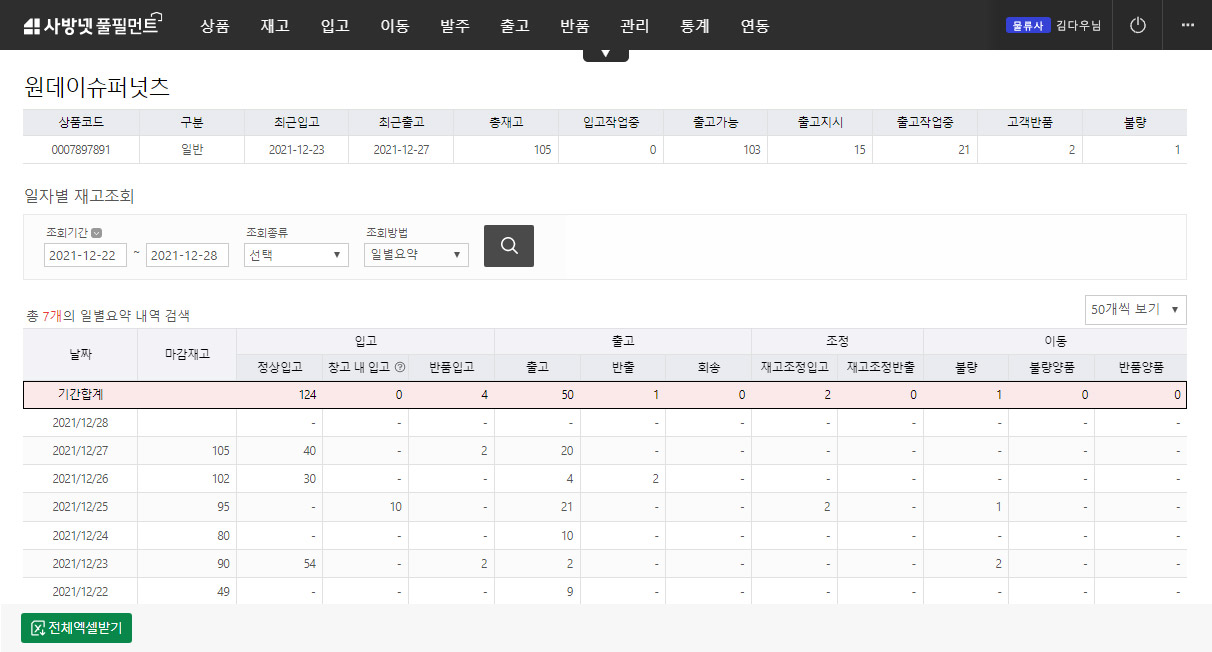Open the 통계 menu
Screen dimensions: 1212x652
click(x=694, y=26)
